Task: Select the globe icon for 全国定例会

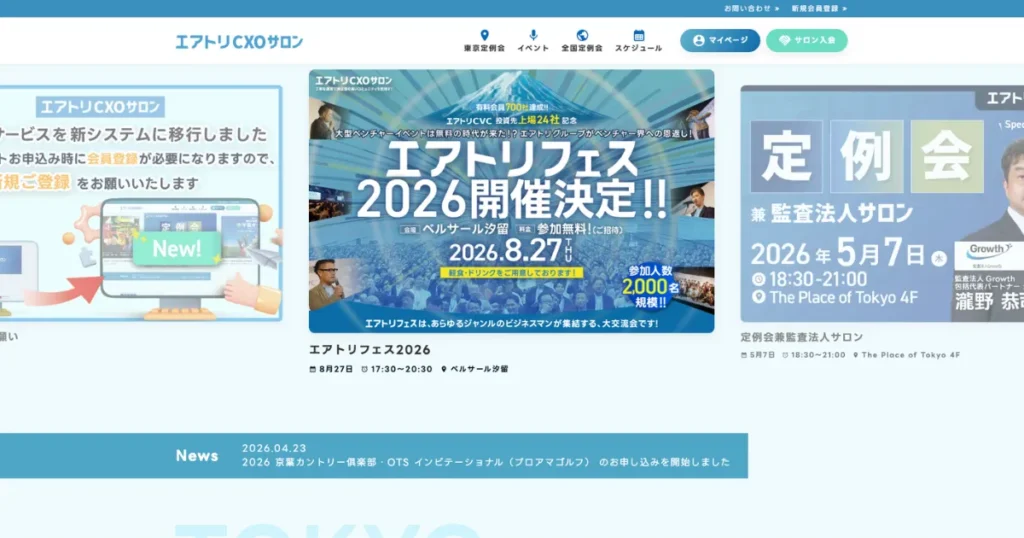Action: (582, 35)
